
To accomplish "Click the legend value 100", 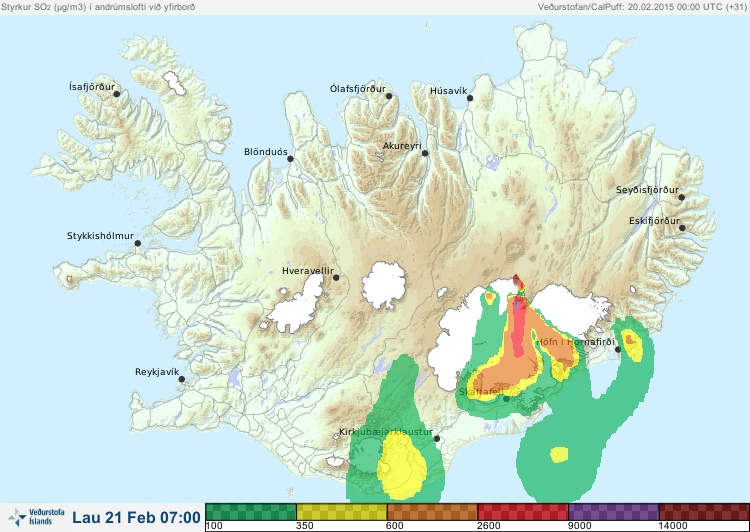I will 214,526.
